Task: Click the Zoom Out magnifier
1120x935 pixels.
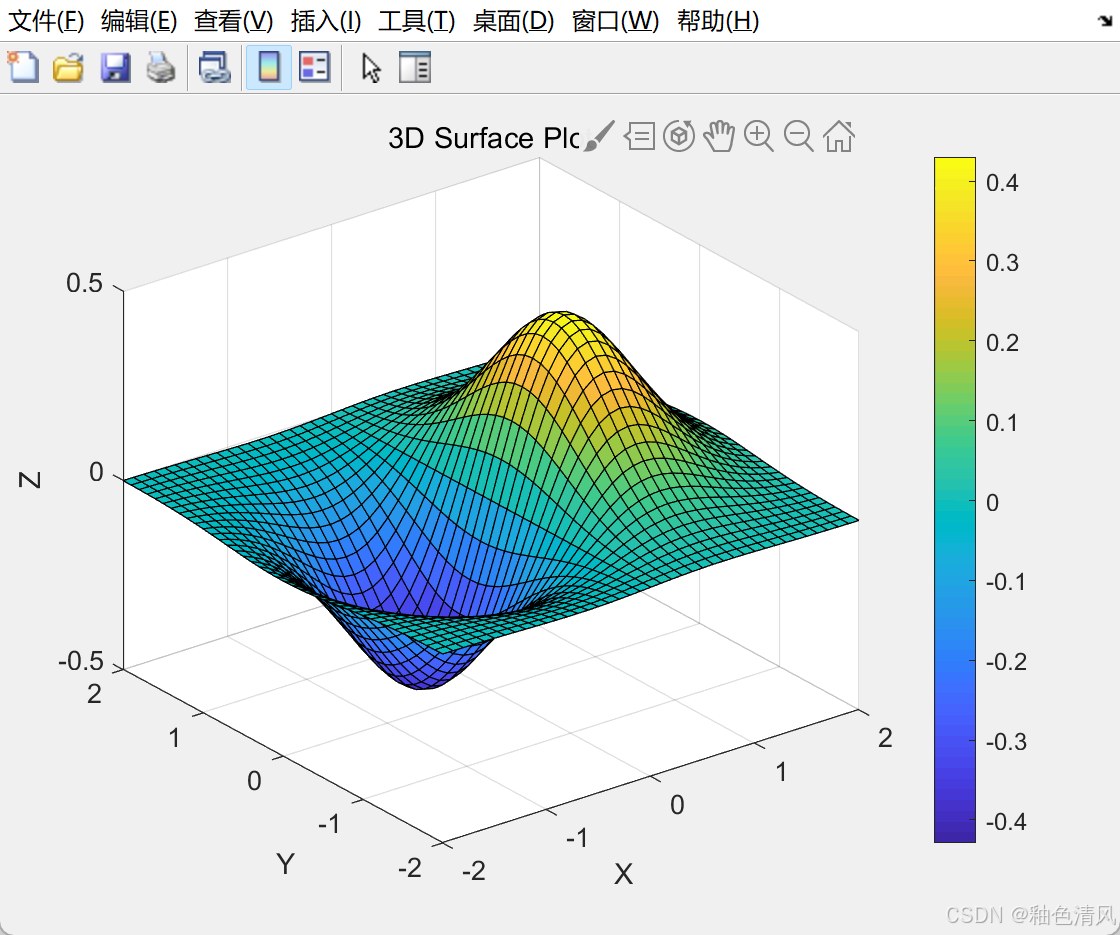Action: (x=799, y=136)
